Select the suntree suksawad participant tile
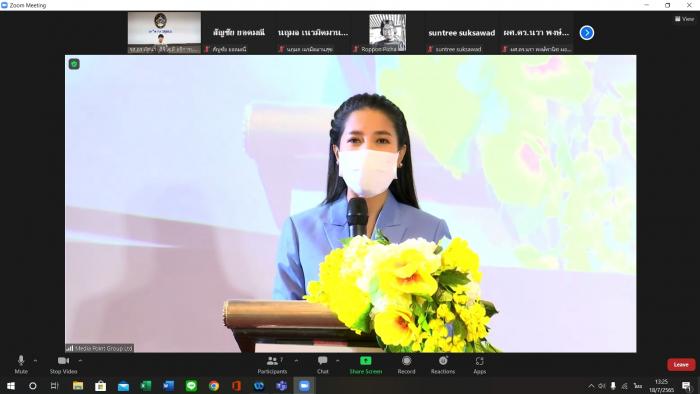 [x=462, y=33]
